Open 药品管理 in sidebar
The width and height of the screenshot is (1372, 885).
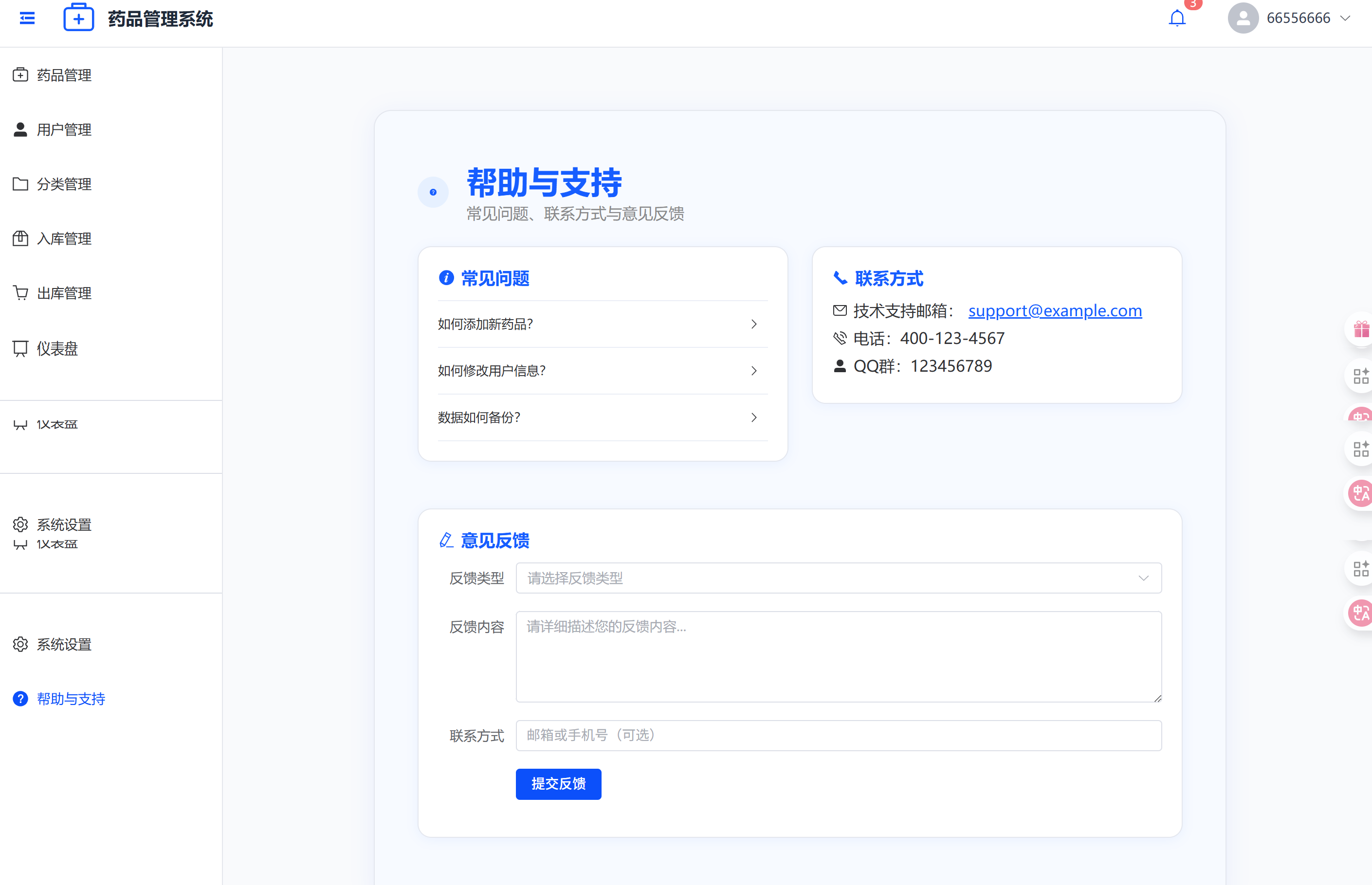click(x=64, y=75)
